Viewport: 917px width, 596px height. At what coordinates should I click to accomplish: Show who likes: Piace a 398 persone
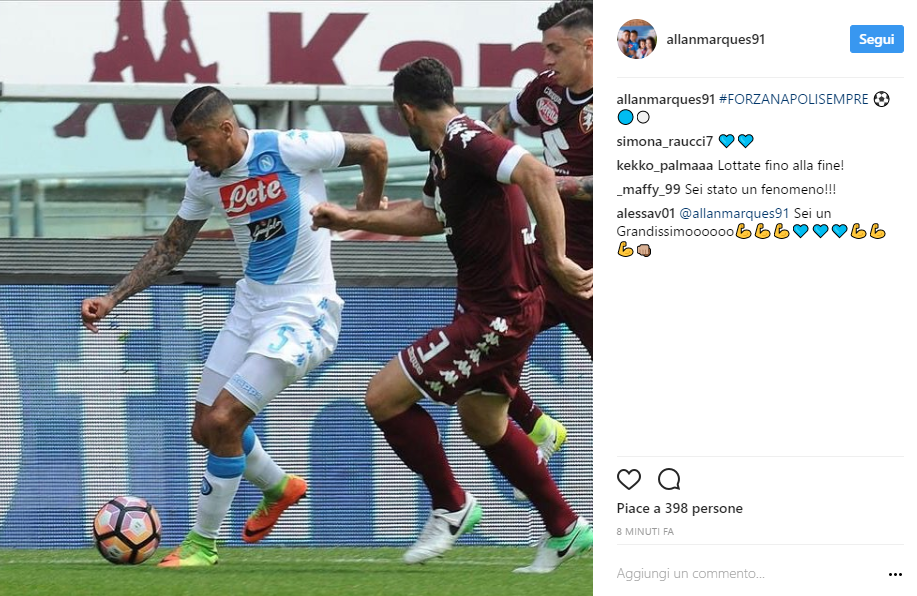click(680, 508)
